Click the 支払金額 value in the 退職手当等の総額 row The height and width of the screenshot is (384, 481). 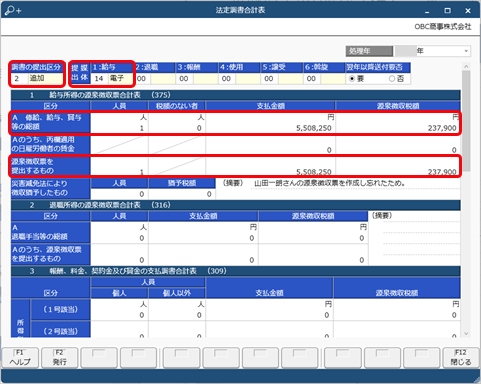(252, 238)
